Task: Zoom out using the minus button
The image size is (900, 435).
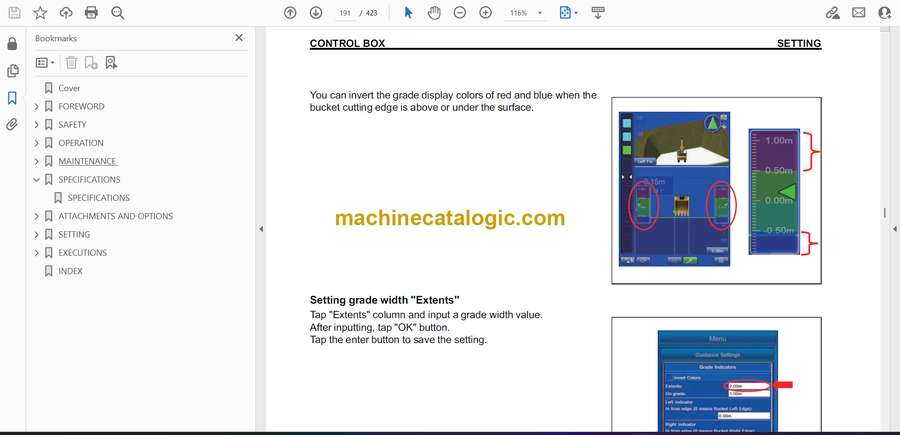Action: [x=460, y=13]
